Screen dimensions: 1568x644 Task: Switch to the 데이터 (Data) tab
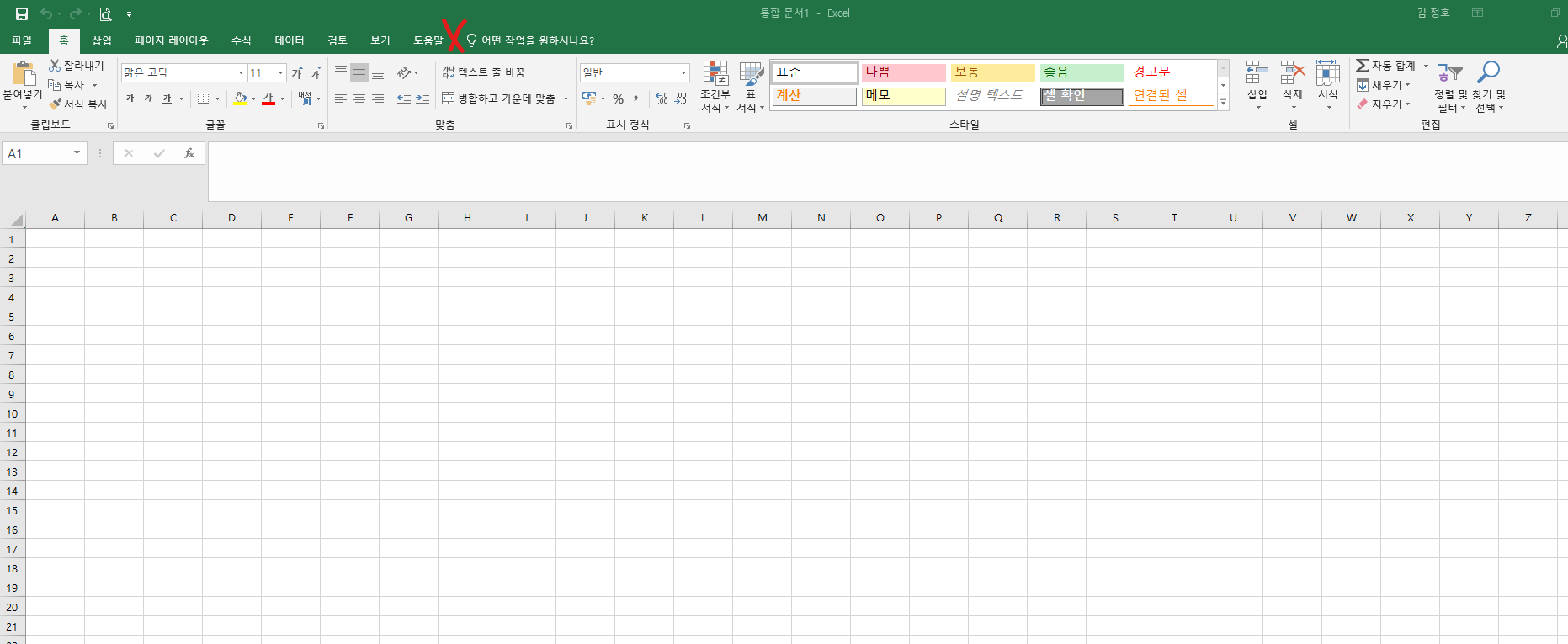pyautogui.click(x=290, y=40)
